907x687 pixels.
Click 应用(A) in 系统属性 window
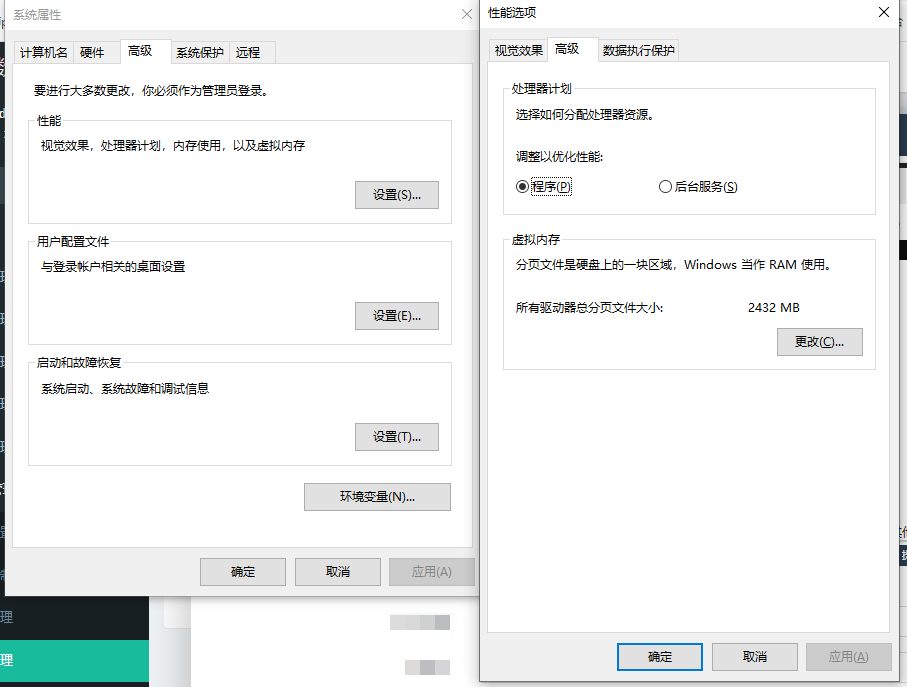432,572
